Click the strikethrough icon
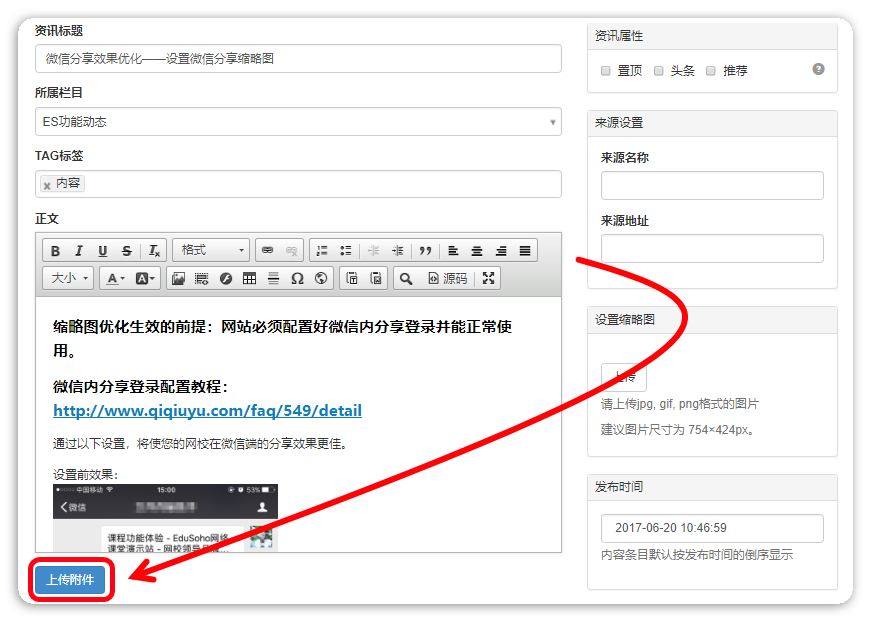Viewport: 871px width, 622px height. pyautogui.click(x=126, y=251)
